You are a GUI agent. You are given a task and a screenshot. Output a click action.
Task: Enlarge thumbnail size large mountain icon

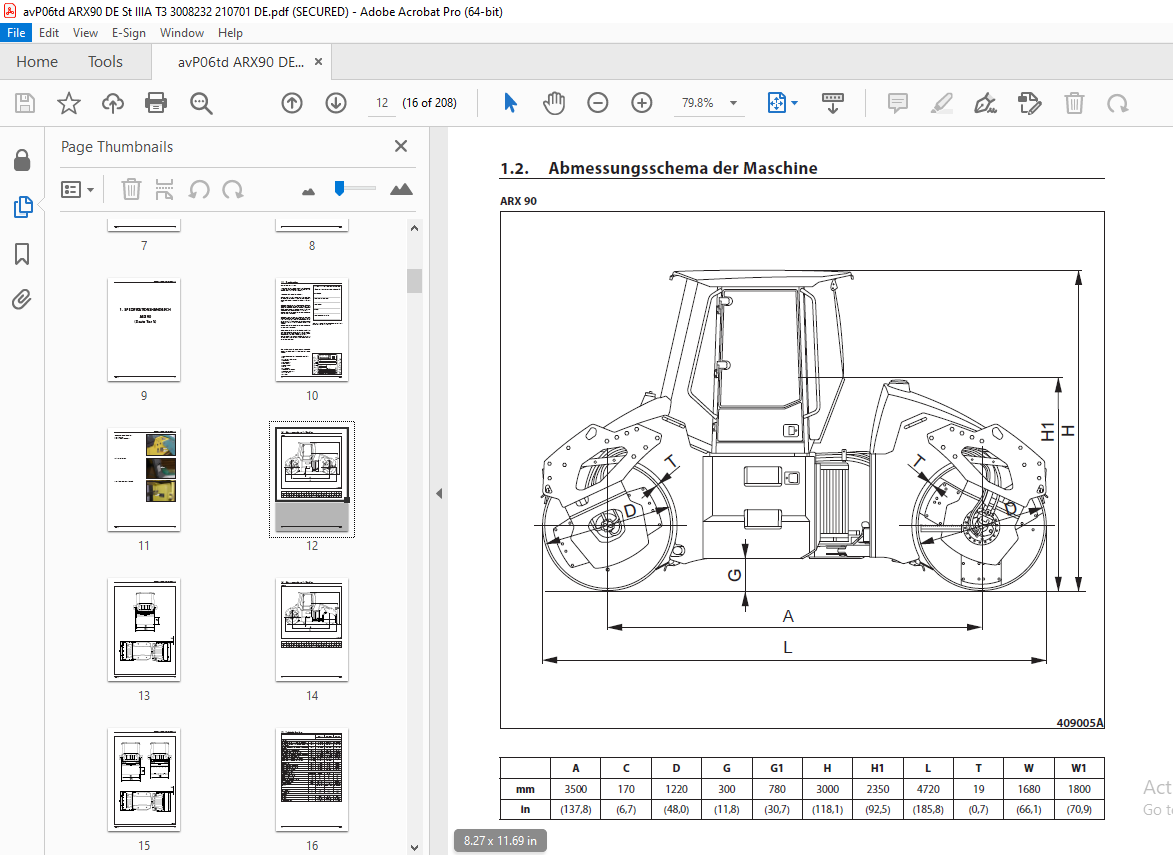coord(401,189)
